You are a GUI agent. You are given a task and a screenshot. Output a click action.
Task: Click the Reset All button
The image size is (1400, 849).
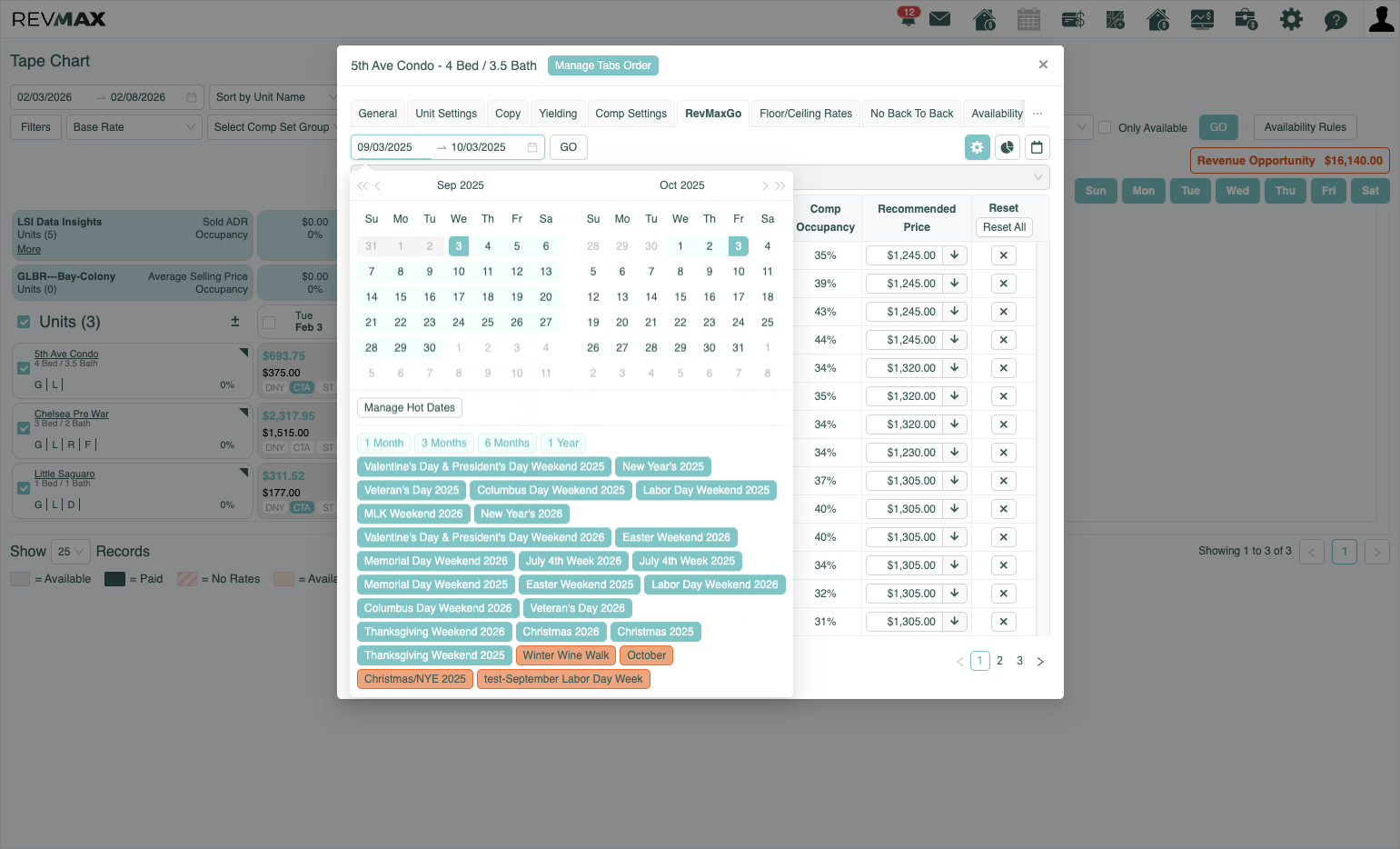[x=1004, y=227]
